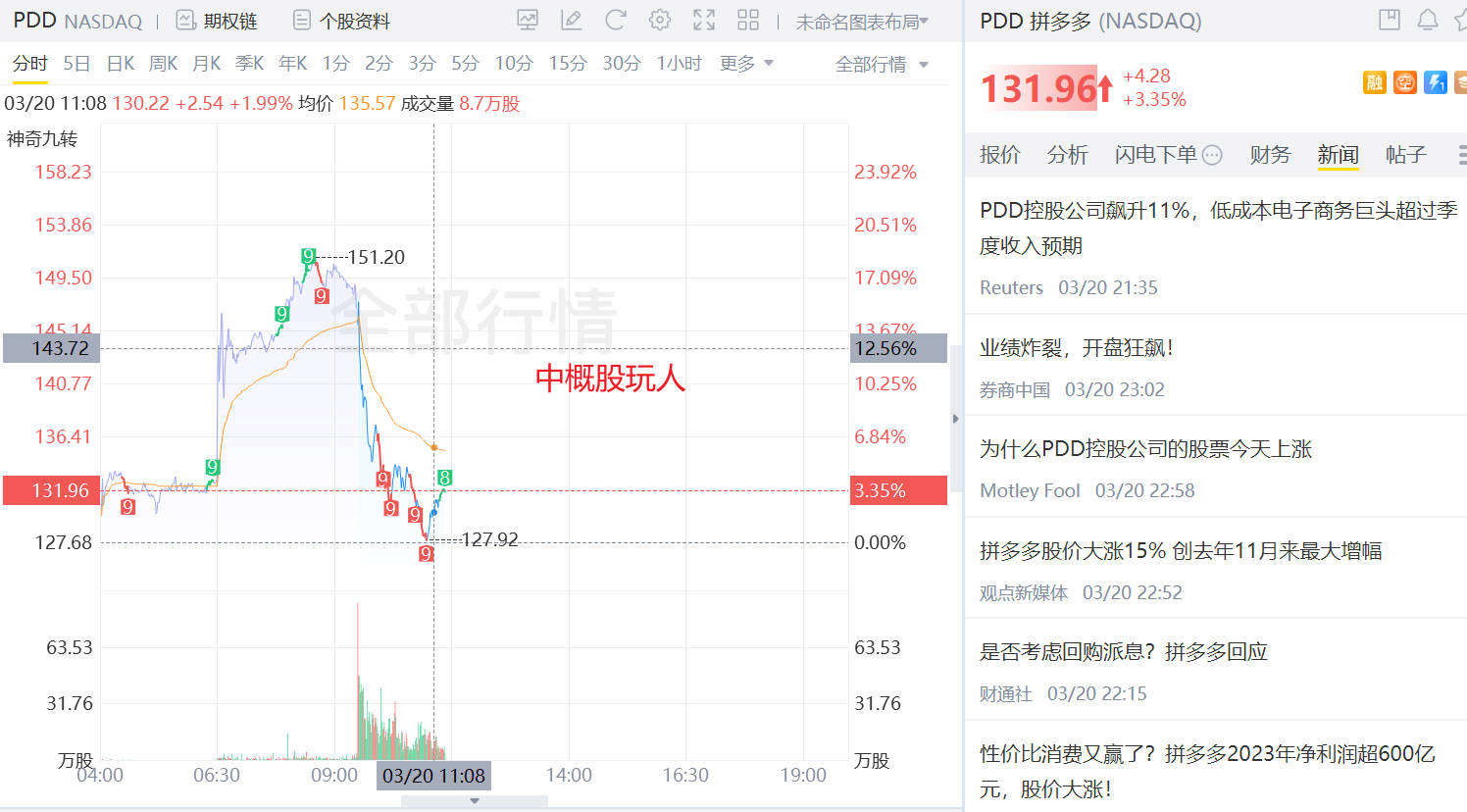Screen dimensions: 1467x812
Task: Click the 神奇九转 indicator label
Action: coord(41,139)
